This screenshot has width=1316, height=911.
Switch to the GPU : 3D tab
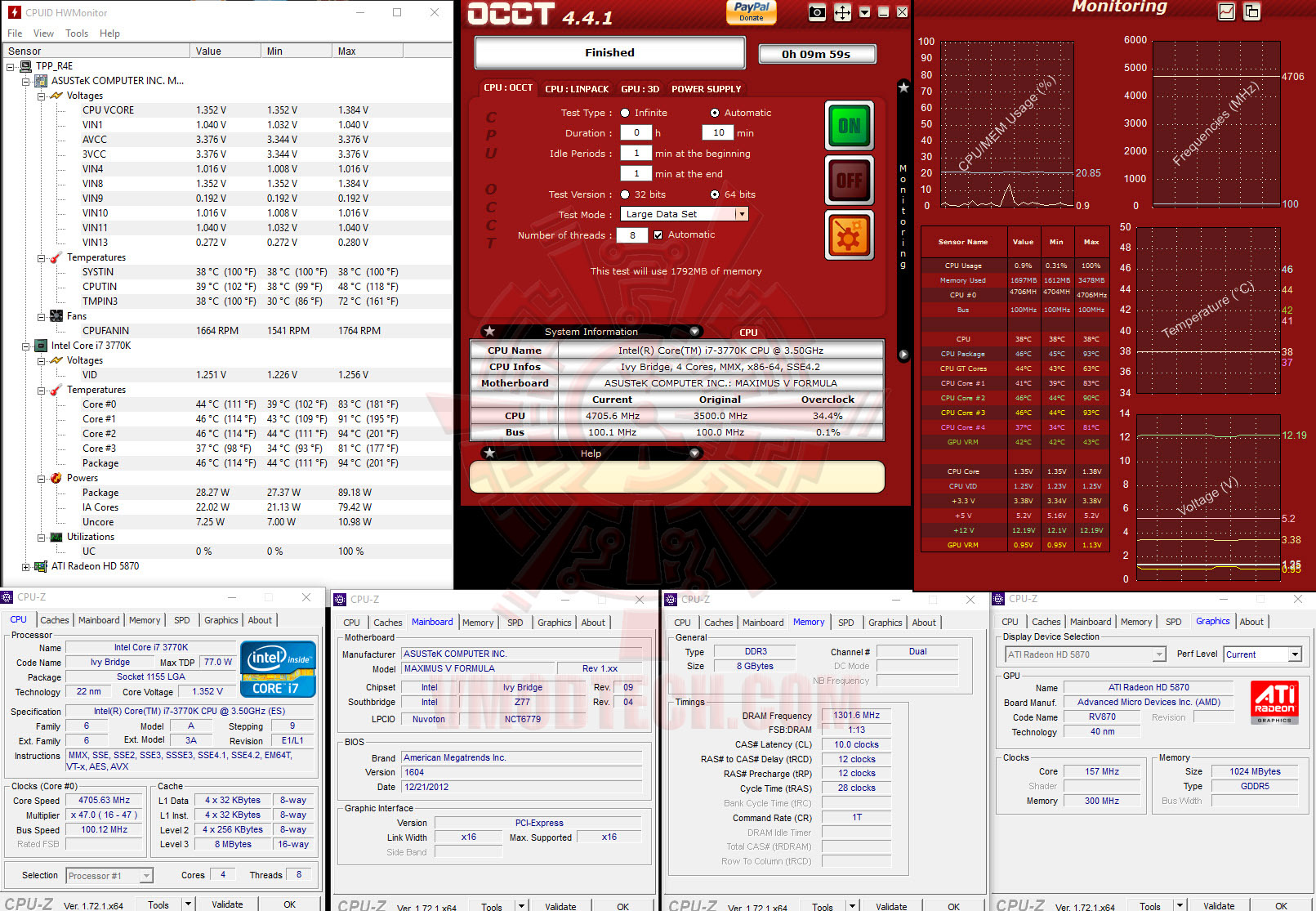click(640, 89)
